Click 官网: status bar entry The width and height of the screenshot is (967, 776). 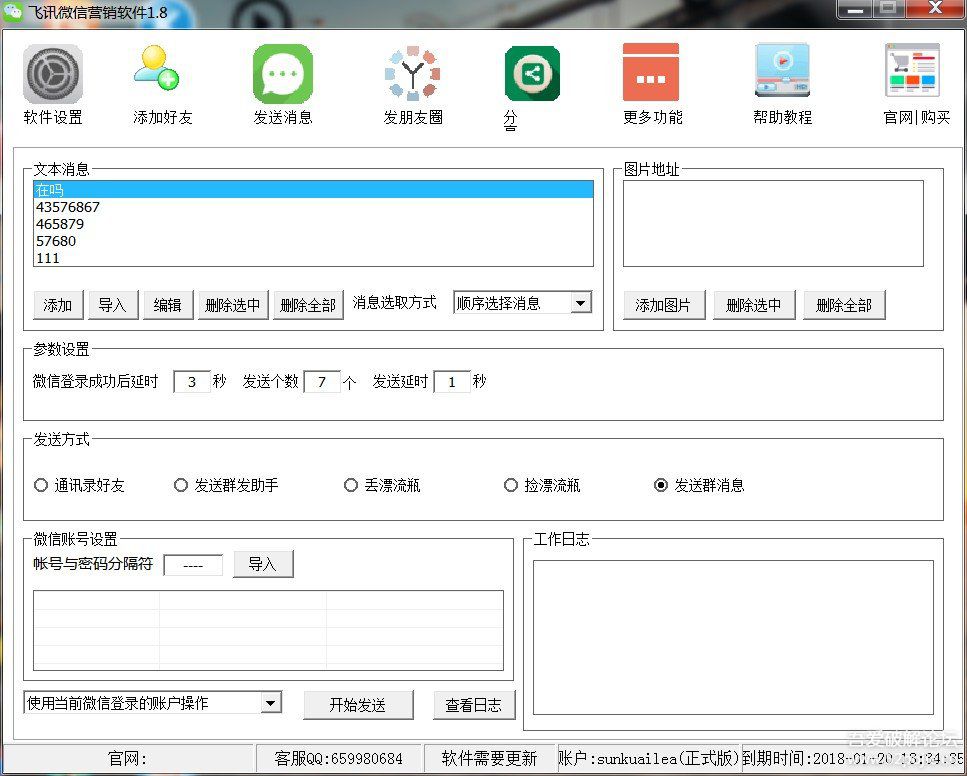[x=128, y=758]
